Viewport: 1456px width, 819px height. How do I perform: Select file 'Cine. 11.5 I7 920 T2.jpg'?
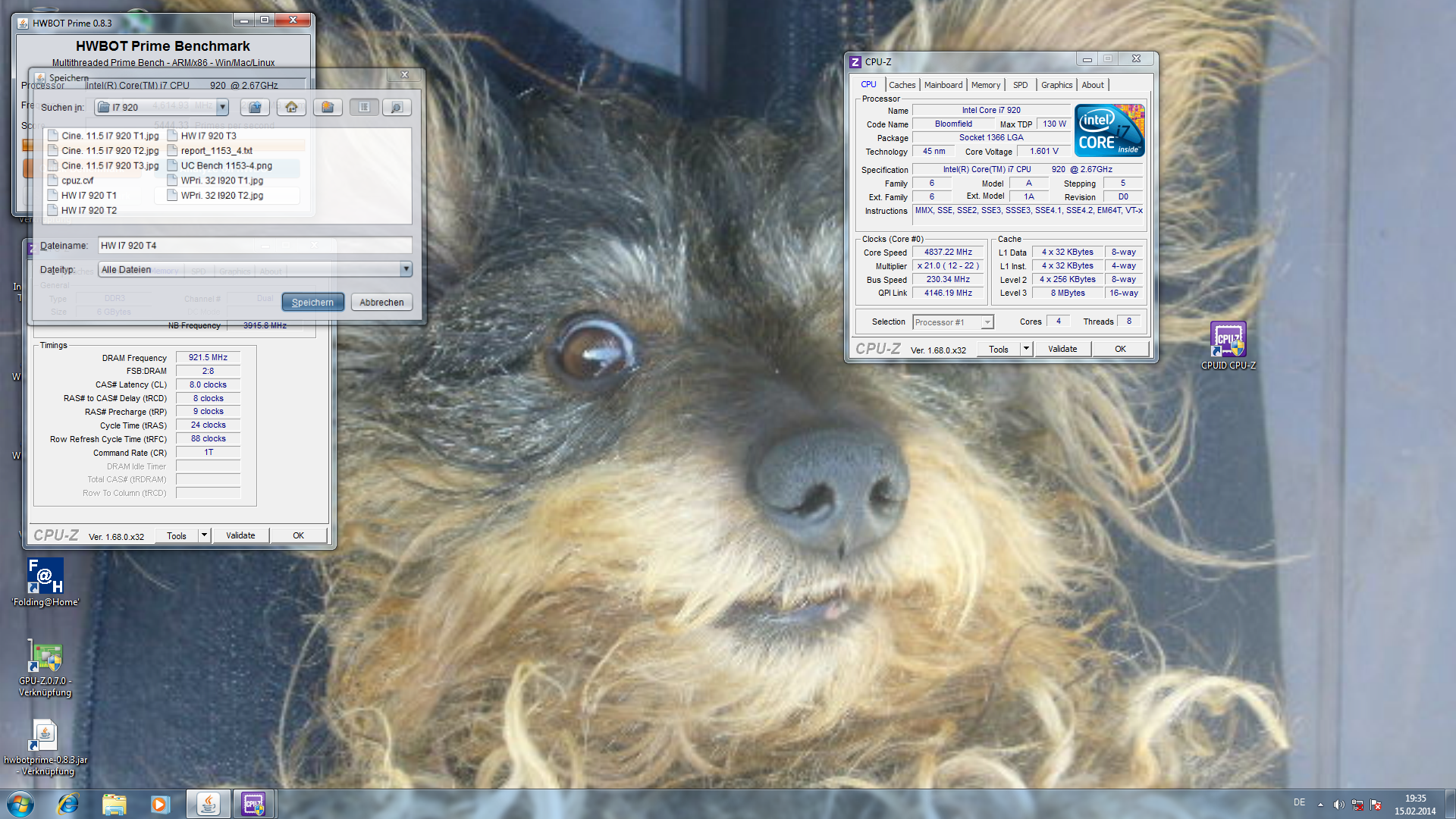tap(103, 151)
